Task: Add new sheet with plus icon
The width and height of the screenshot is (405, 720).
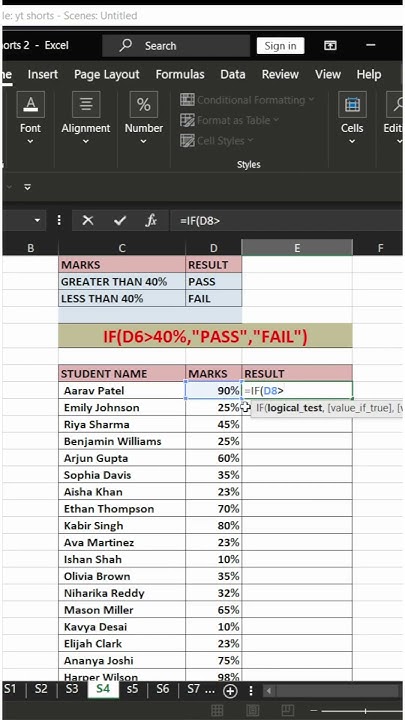Action: point(230,691)
